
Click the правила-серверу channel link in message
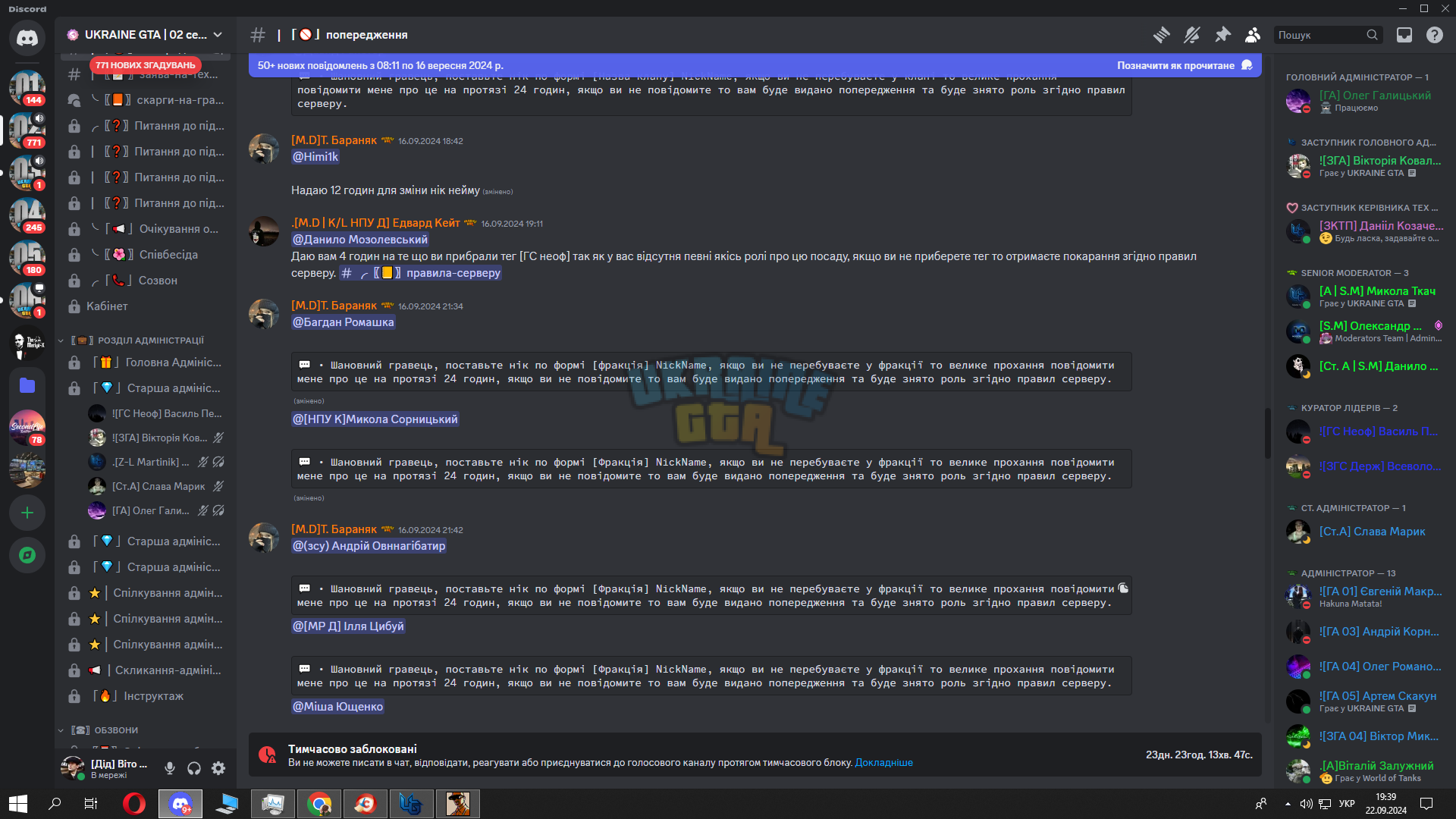(421, 273)
